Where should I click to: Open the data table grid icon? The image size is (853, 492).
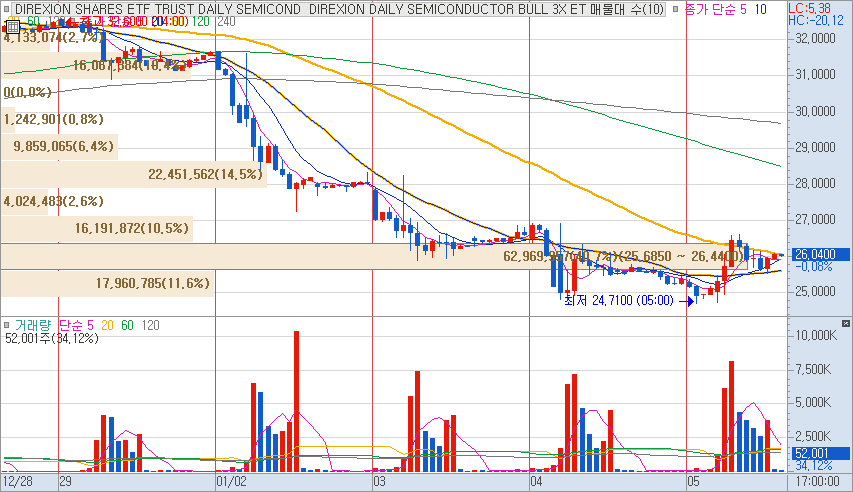coord(12,27)
